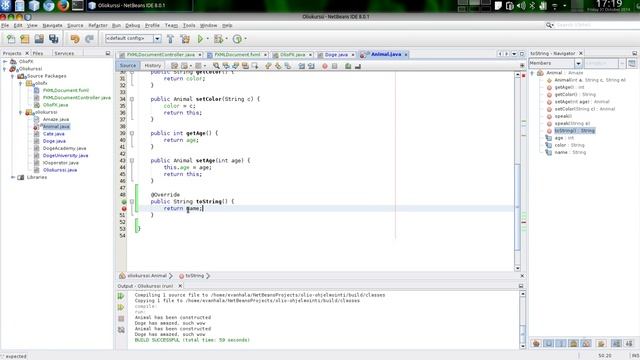Open Oliokurssi.java in Projects tree
Image resolution: width=640 pixels, height=360 pixels.
pyautogui.click(x=60, y=170)
